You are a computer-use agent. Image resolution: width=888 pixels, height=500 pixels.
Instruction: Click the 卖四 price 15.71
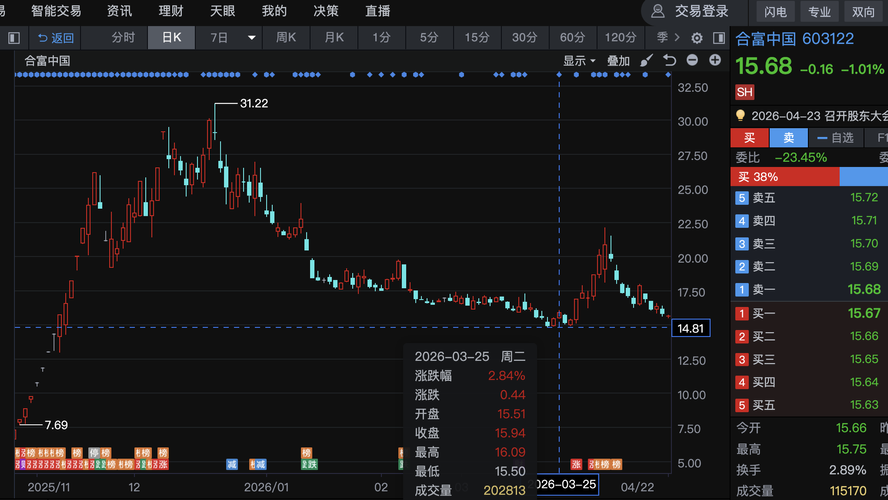pos(864,220)
